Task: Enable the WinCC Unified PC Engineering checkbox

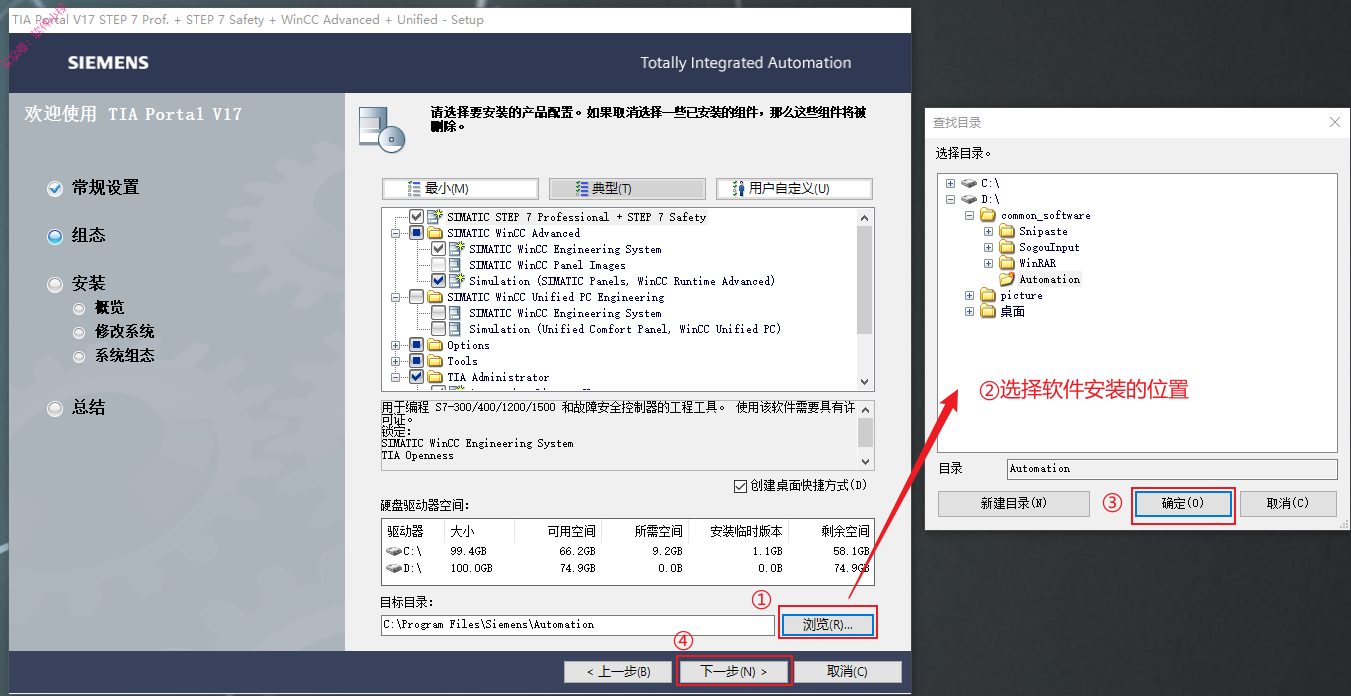Action: [416, 297]
